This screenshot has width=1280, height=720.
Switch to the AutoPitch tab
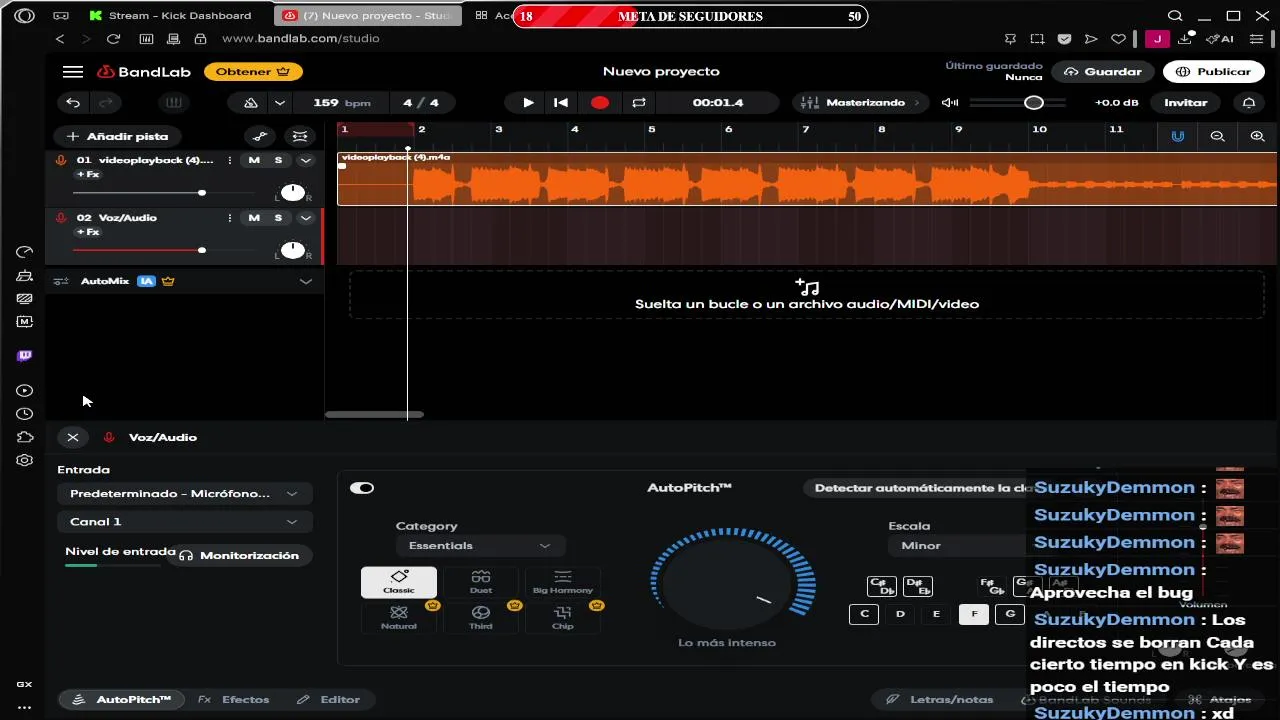pyautogui.click(x=123, y=699)
